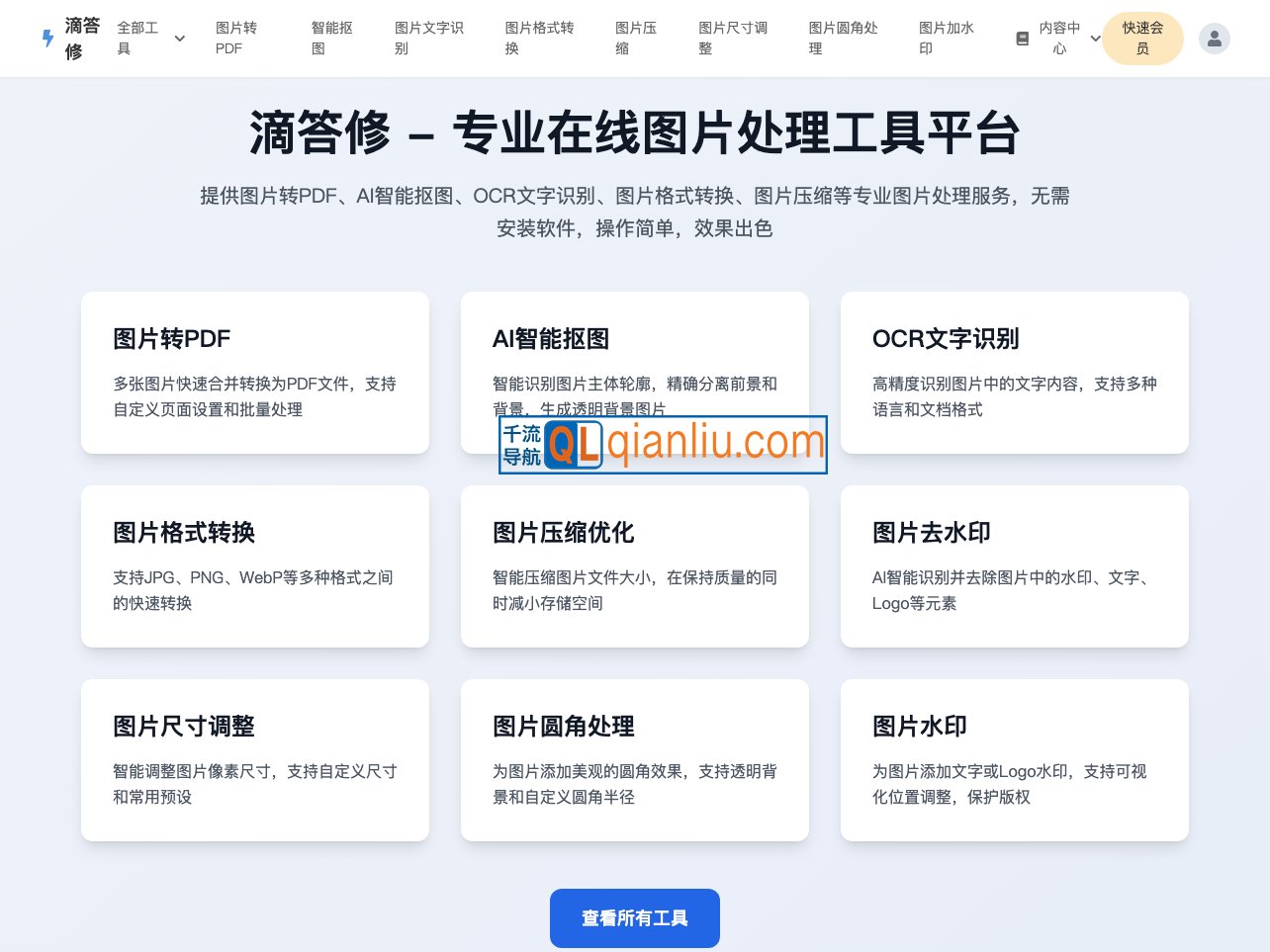The image size is (1270, 952).
Task: Open the OCR文字识别 feature card
Action: pos(1015,372)
